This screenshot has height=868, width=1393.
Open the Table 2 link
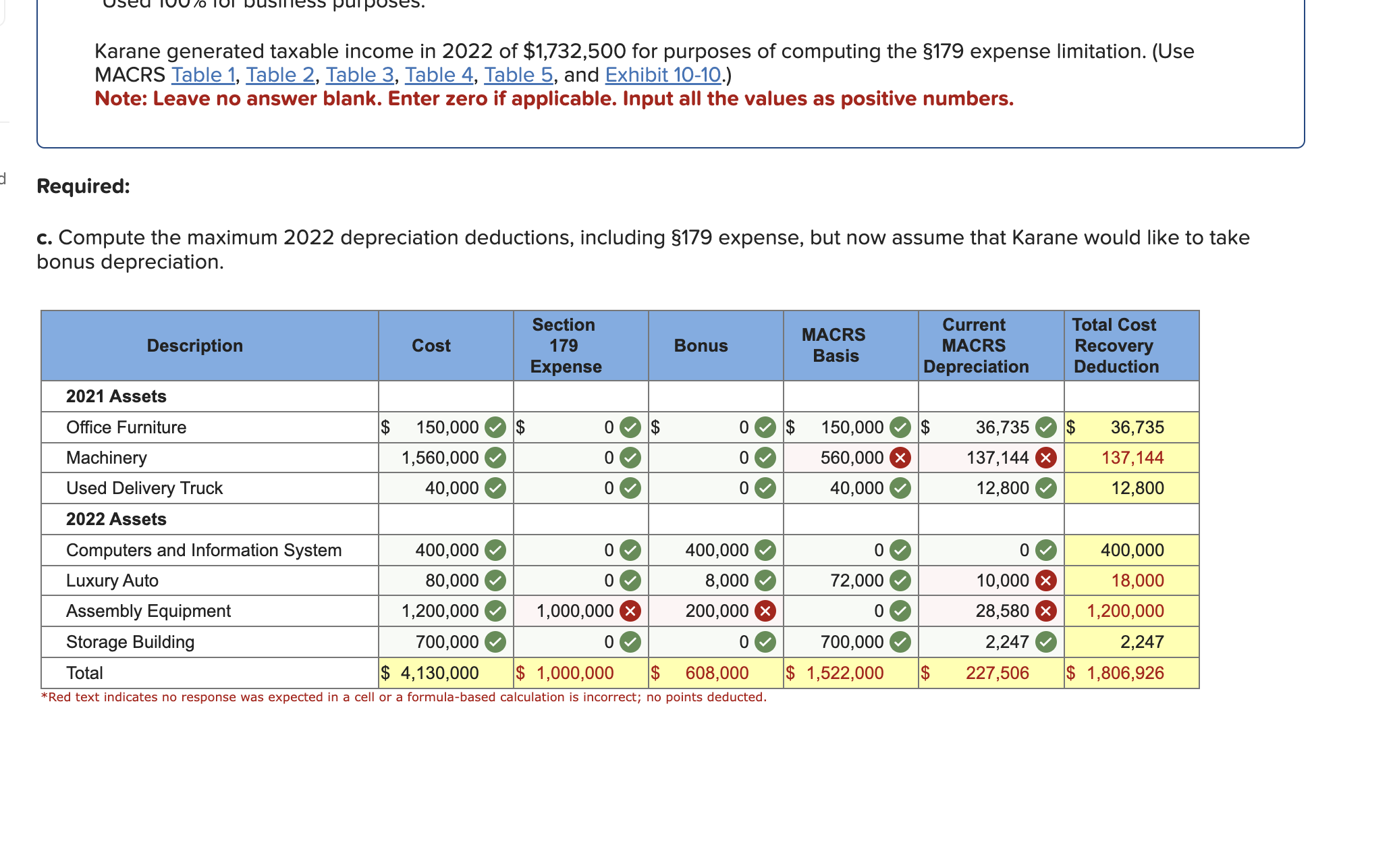(x=280, y=75)
